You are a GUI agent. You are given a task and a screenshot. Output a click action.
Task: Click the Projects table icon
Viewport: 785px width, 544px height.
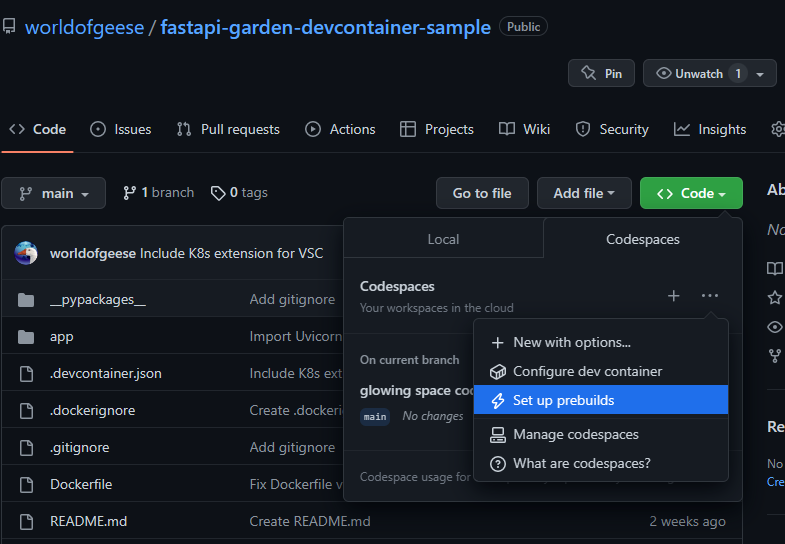(408, 129)
